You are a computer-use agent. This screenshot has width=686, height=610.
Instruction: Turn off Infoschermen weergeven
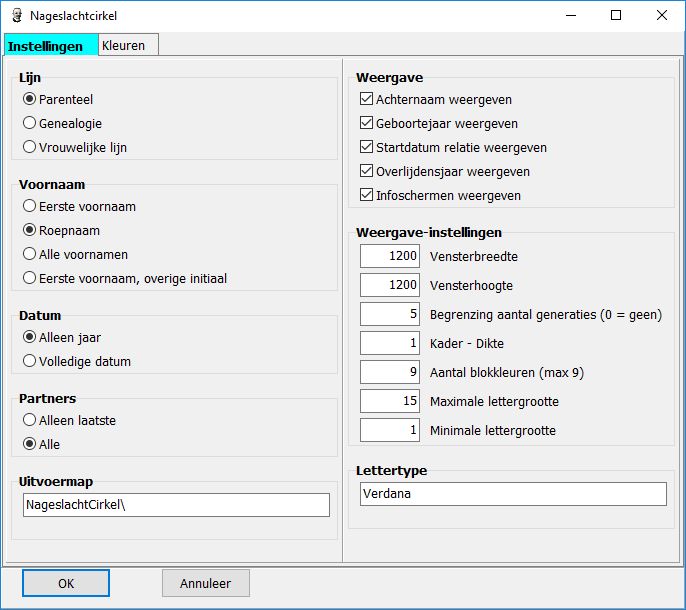[x=366, y=195]
